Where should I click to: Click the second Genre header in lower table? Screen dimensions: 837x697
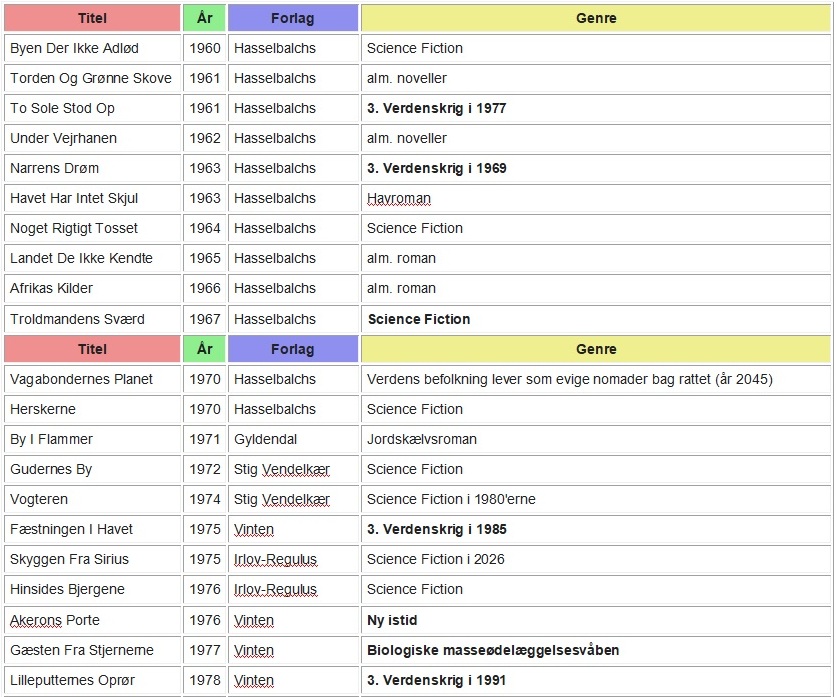595,349
